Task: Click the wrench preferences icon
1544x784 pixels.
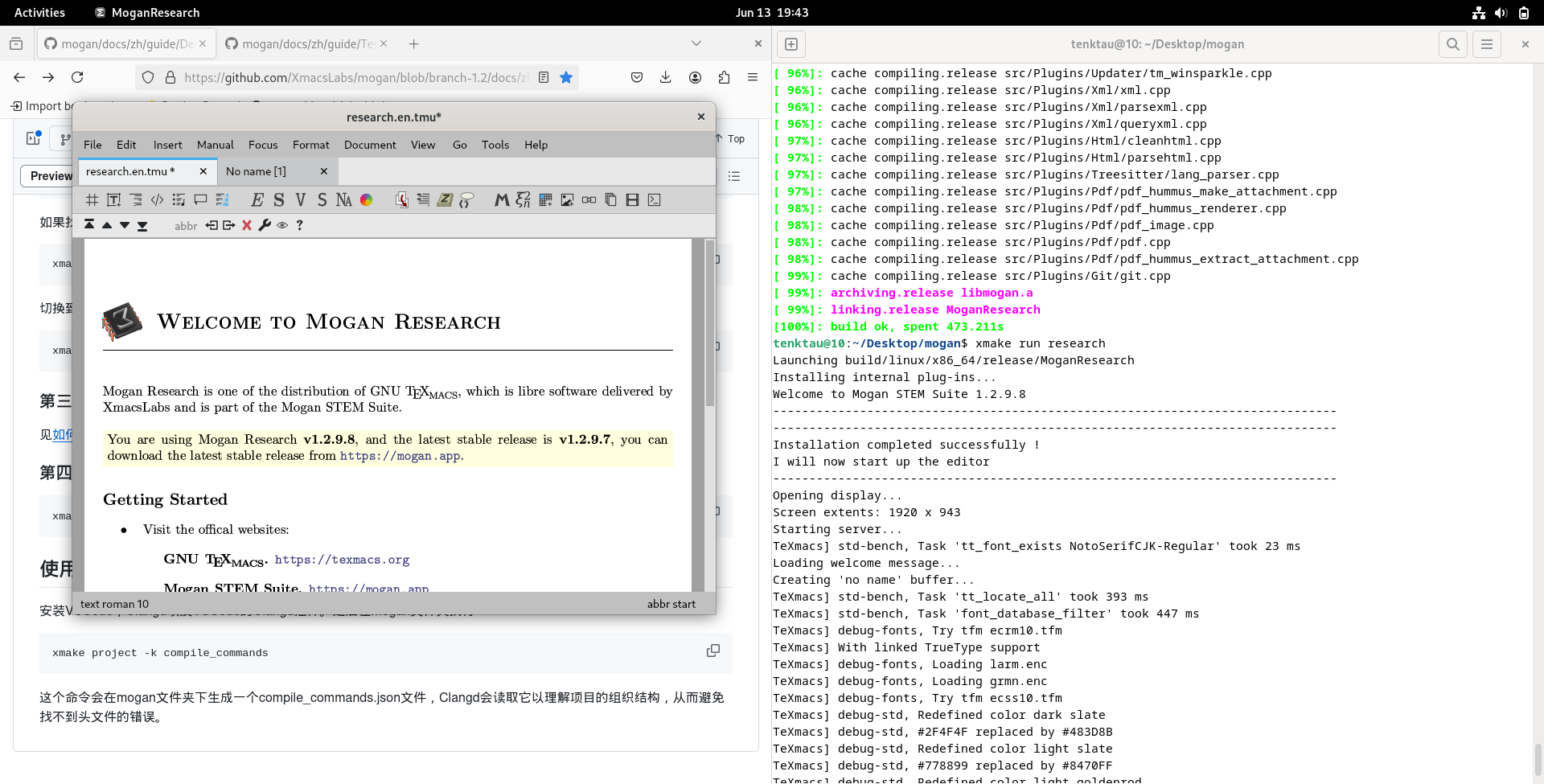Action: pyautogui.click(x=265, y=225)
